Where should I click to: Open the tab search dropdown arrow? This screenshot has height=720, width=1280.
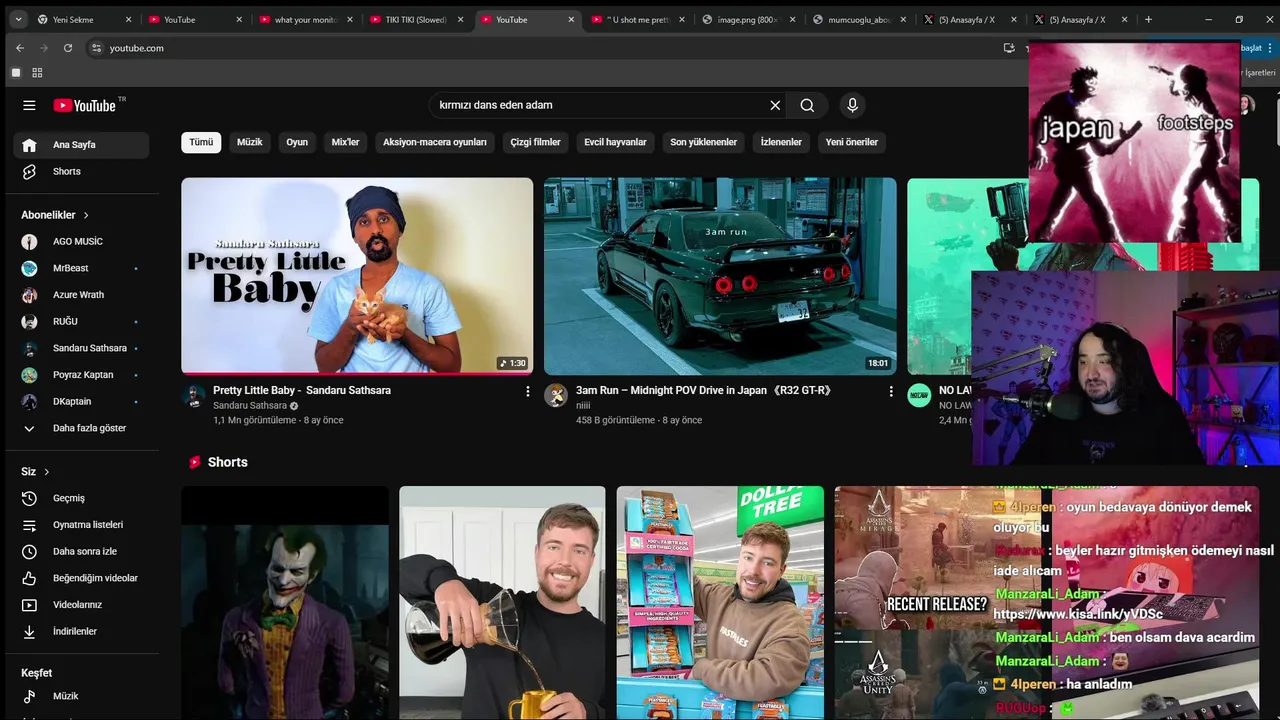[18, 19]
